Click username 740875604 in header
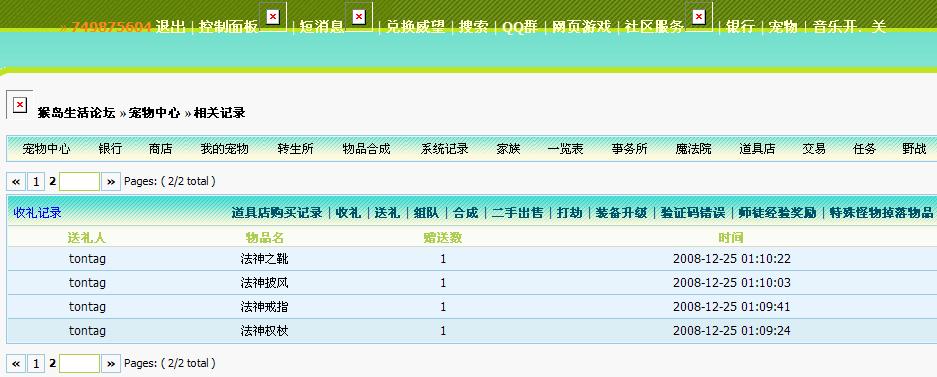This screenshot has height=377, width=937. (111, 27)
